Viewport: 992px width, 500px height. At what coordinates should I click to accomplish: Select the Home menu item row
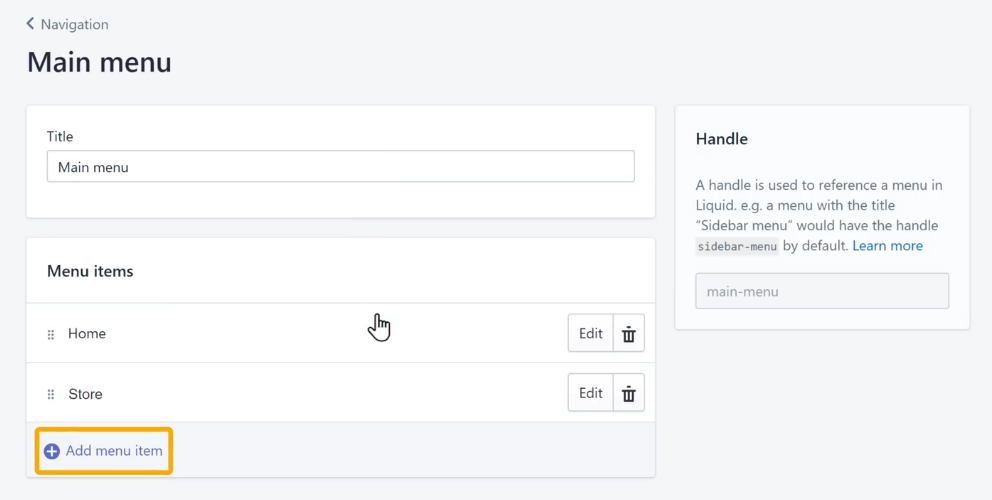340,333
